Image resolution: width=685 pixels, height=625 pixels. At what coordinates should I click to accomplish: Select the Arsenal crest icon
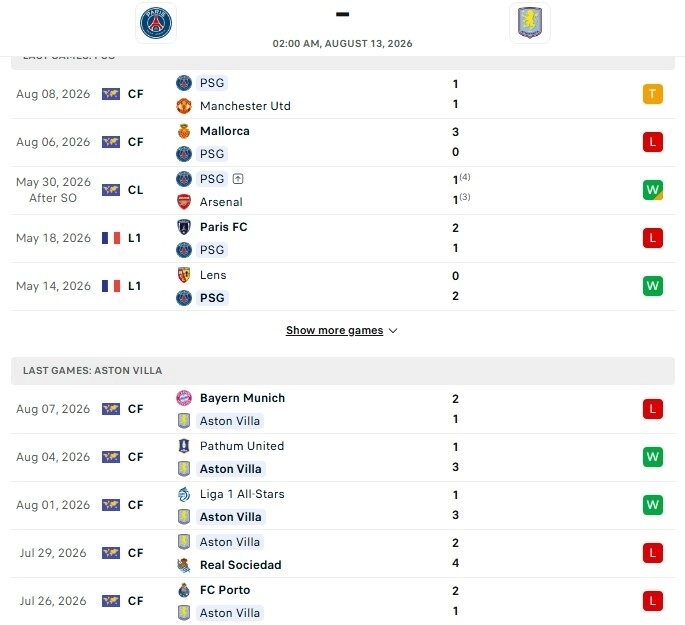click(184, 202)
